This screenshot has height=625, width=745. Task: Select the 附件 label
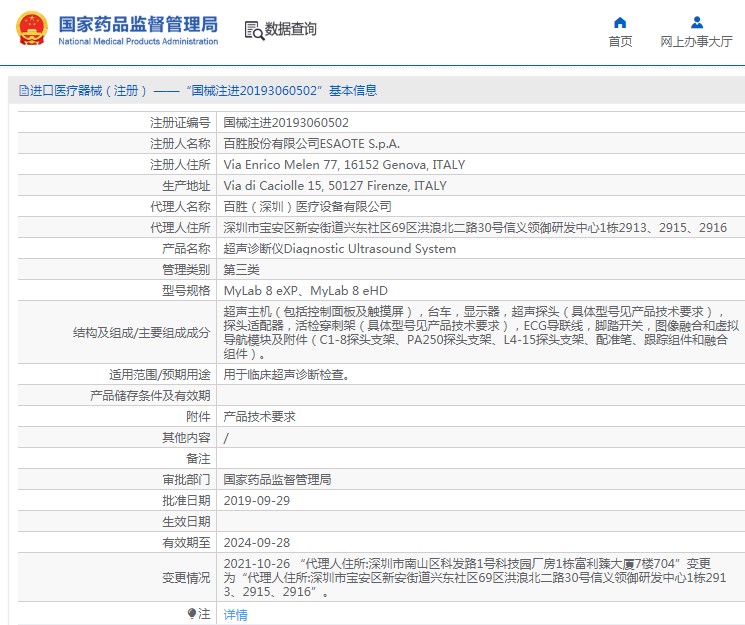pos(198,416)
